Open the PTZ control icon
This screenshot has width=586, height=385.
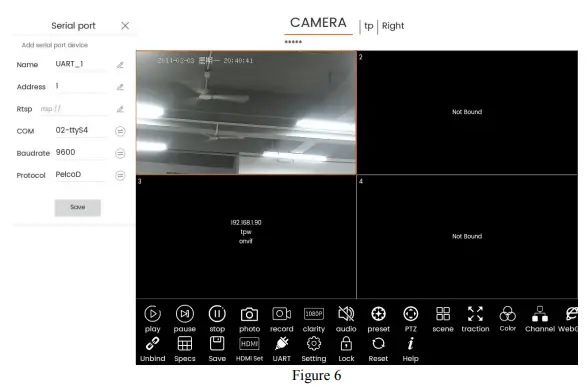point(410,314)
